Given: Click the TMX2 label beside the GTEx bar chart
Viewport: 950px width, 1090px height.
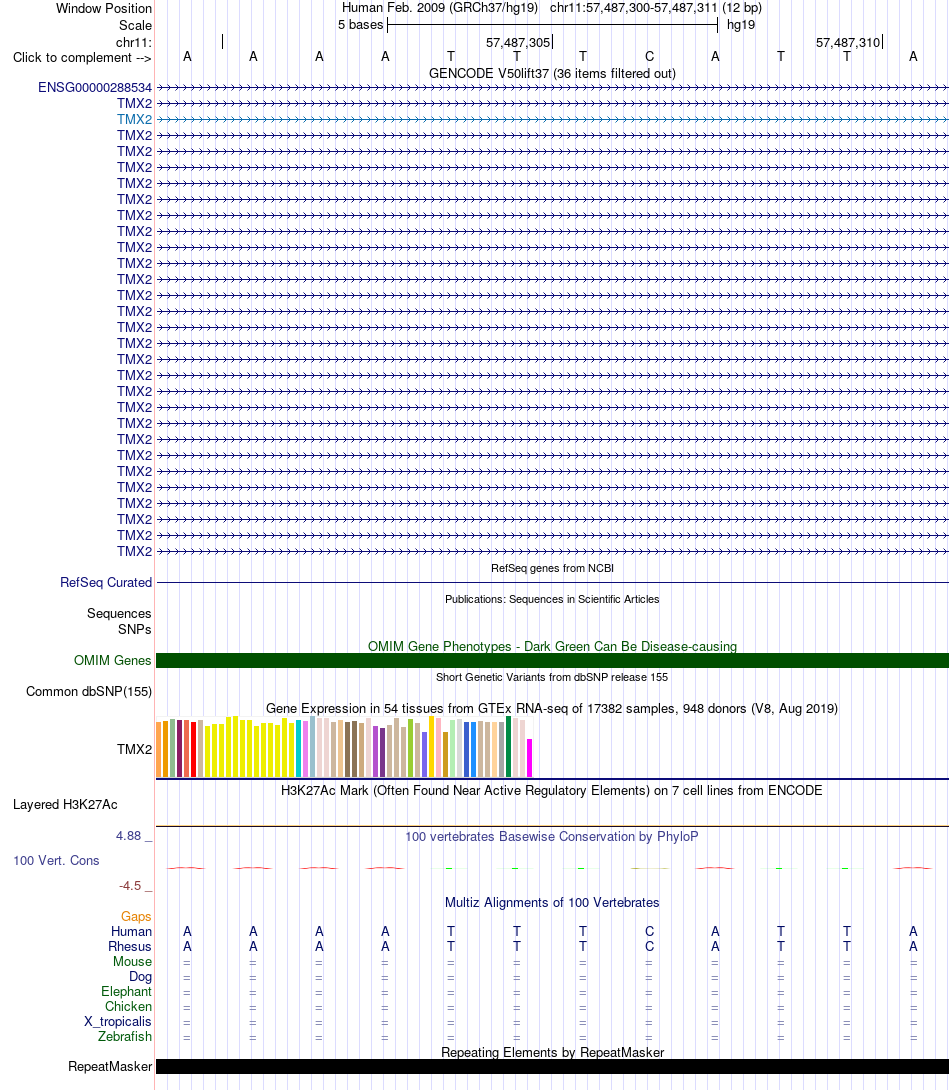Looking at the screenshot, I should (134, 749).
